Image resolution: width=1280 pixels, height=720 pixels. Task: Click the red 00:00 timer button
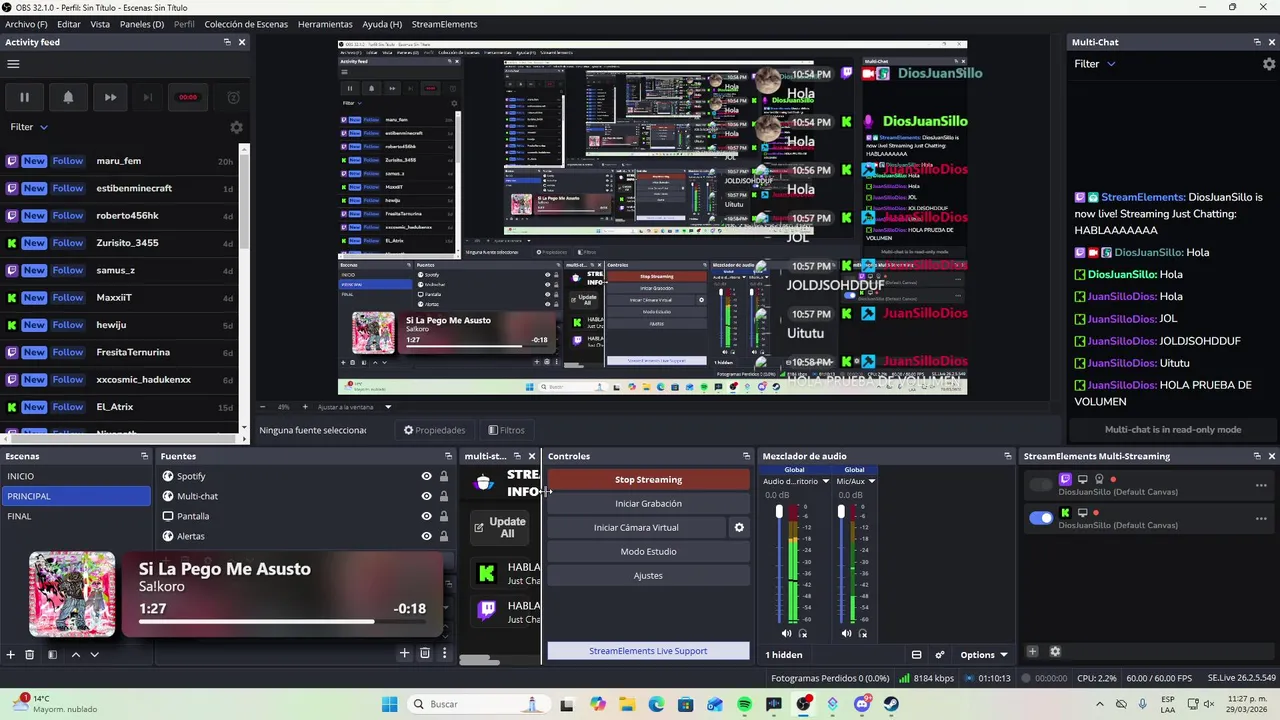point(188,97)
